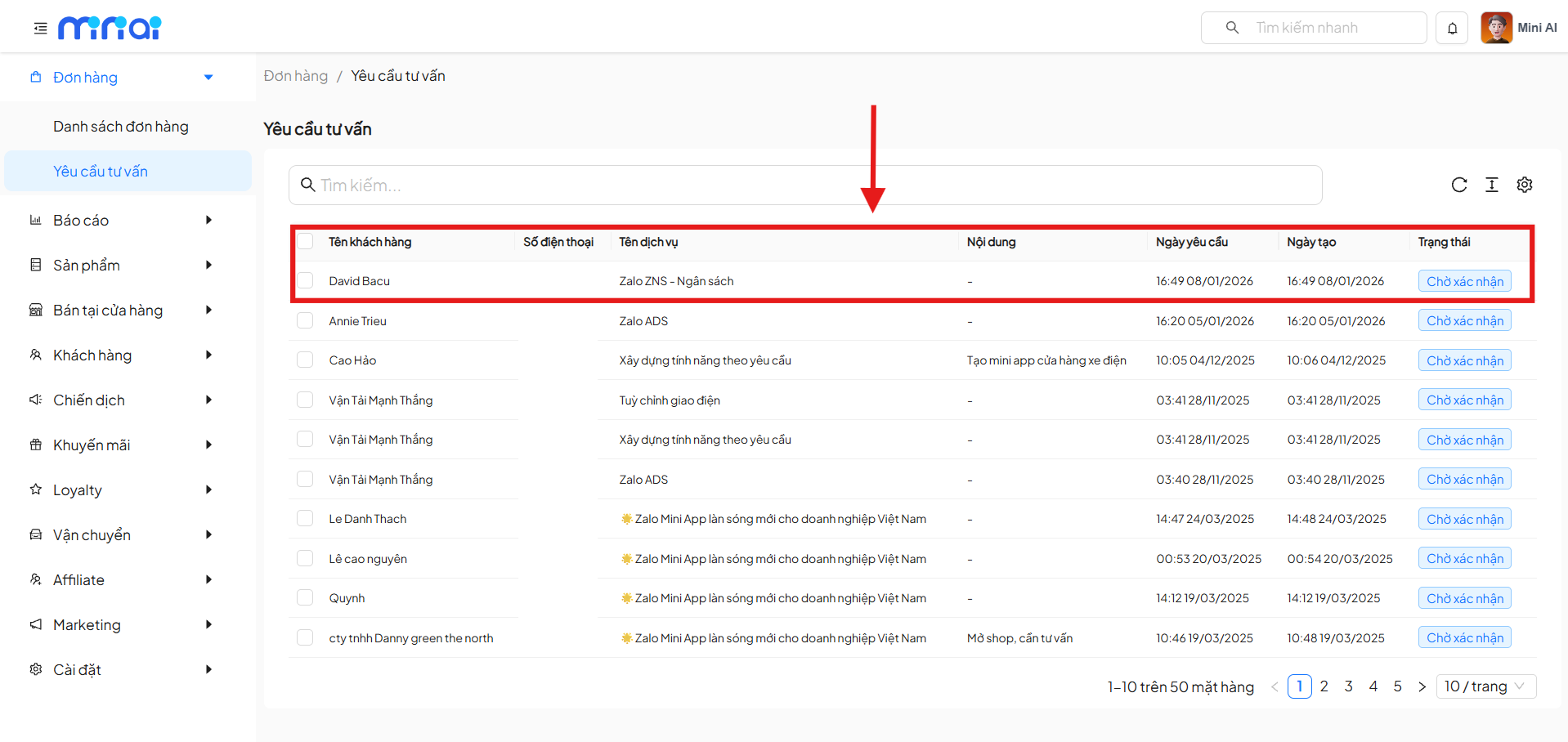Click the Mimai logo
This screenshot has width=1568, height=742.
pos(110,29)
